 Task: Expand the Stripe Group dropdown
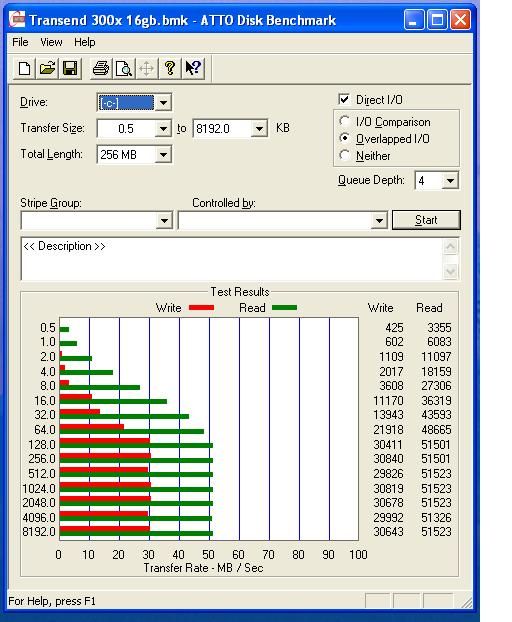click(164, 221)
